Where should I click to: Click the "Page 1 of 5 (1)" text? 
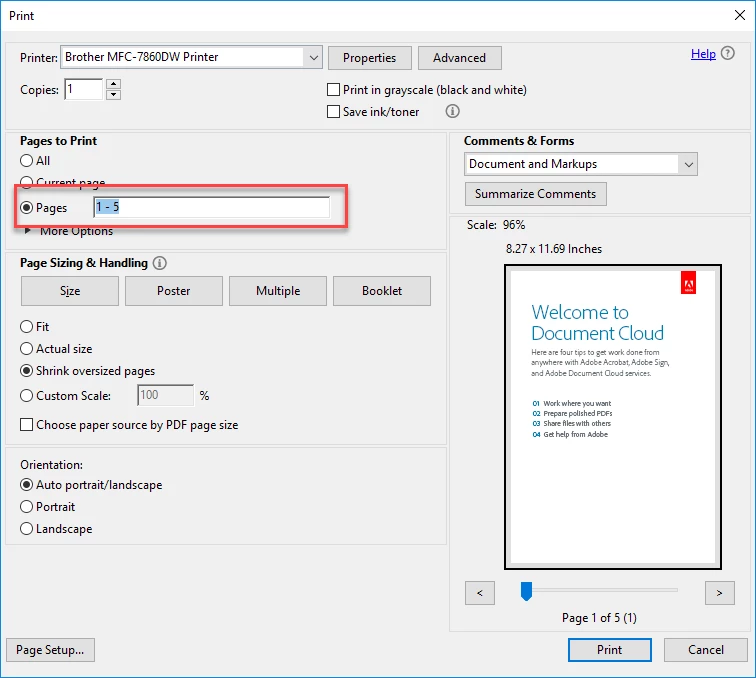[x=599, y=618]
